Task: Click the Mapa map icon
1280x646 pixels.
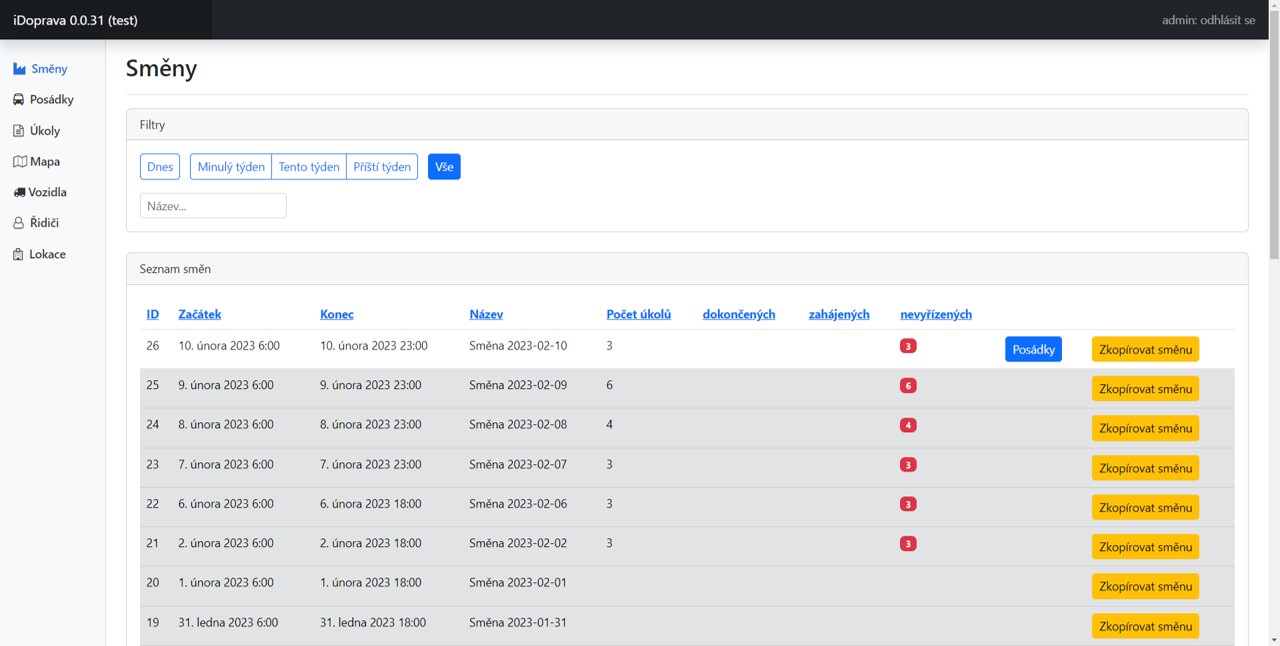Action: click(x=19, y=162)
